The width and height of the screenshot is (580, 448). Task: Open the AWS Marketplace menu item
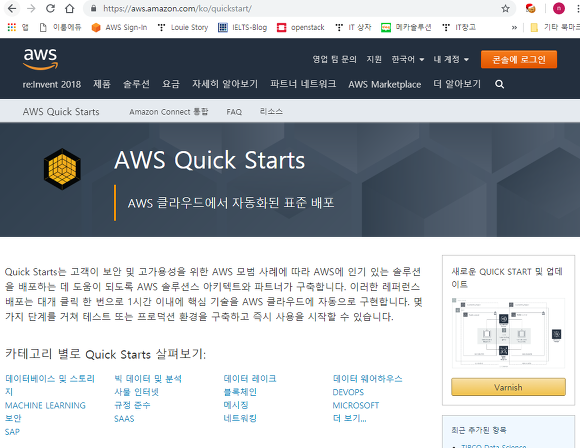384,84
